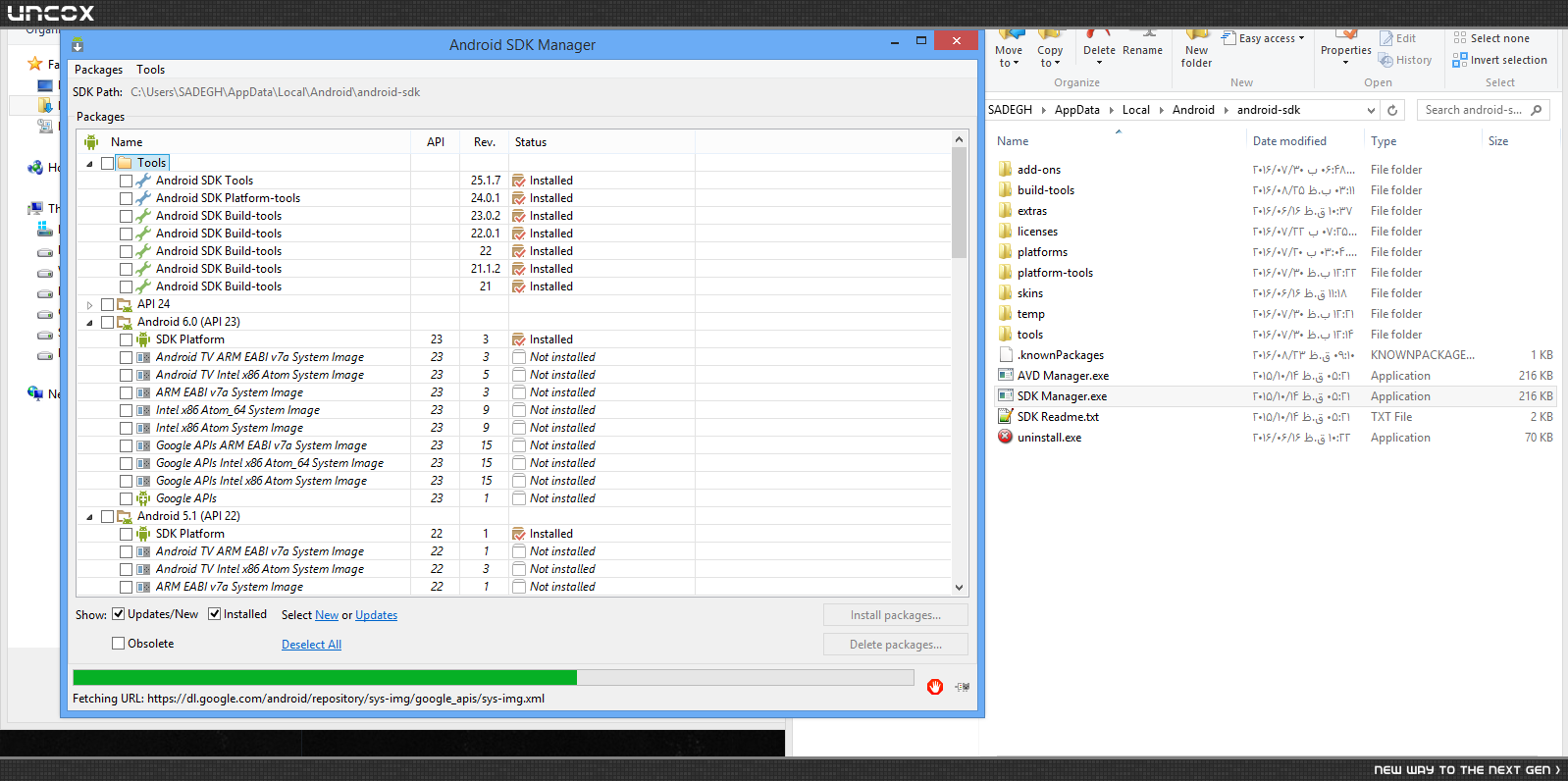The height and width of the screenshot is (781, 1568).
Task: Check the API 24 group checkbox
Action: (x=108, y=304)
